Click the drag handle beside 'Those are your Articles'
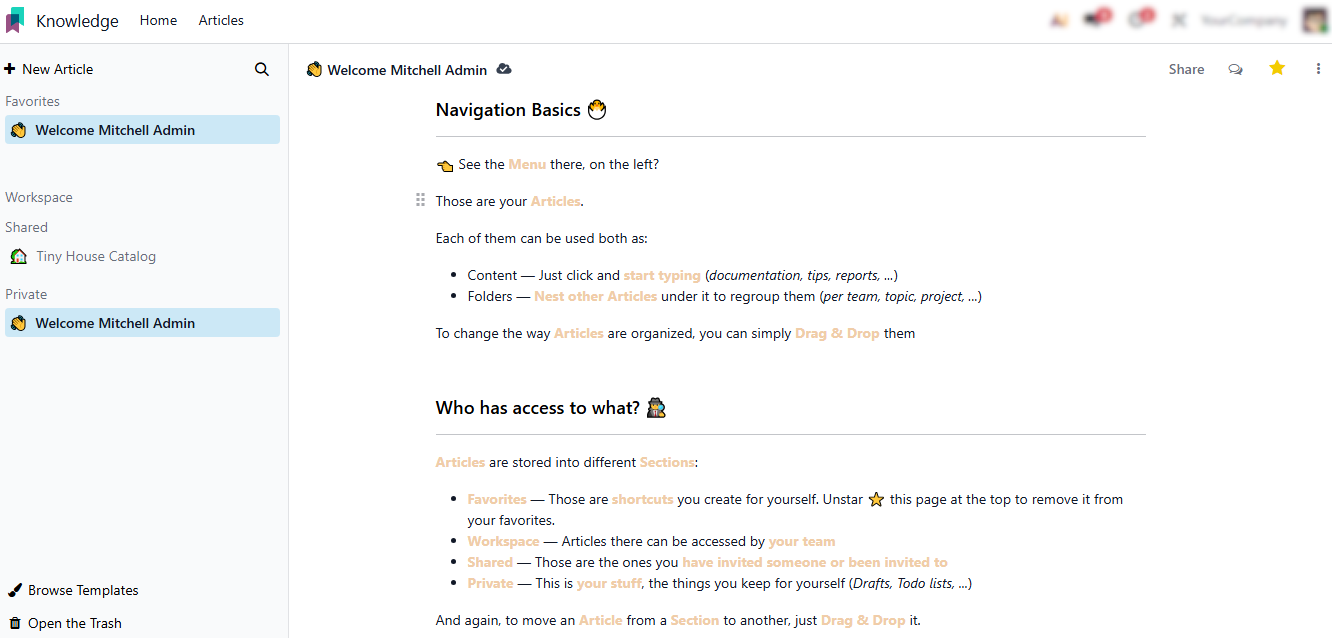1332x638 pixels. pos(420,201)
